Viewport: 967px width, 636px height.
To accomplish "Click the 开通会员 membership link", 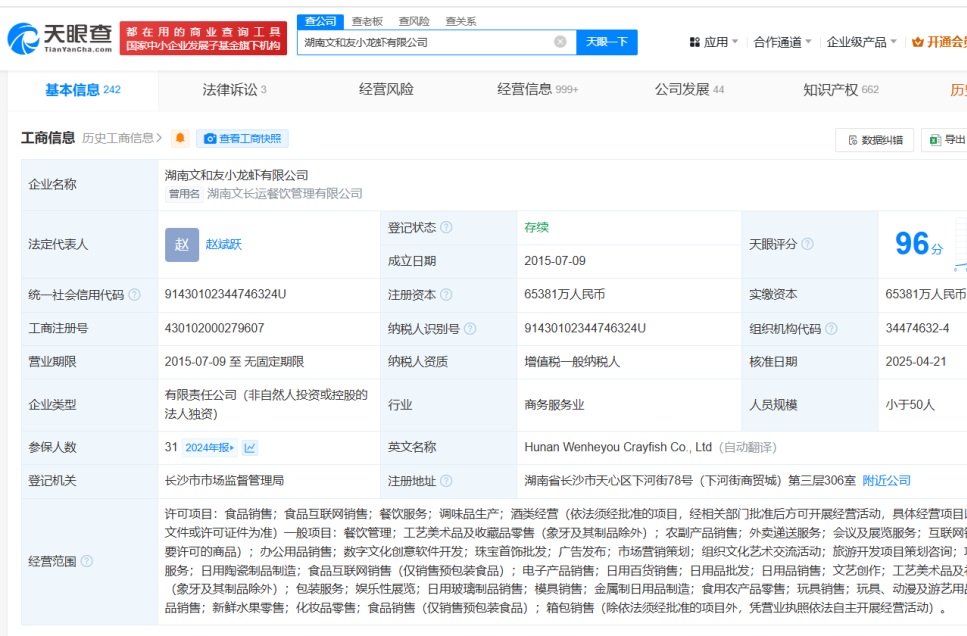I will click(939, 42).
